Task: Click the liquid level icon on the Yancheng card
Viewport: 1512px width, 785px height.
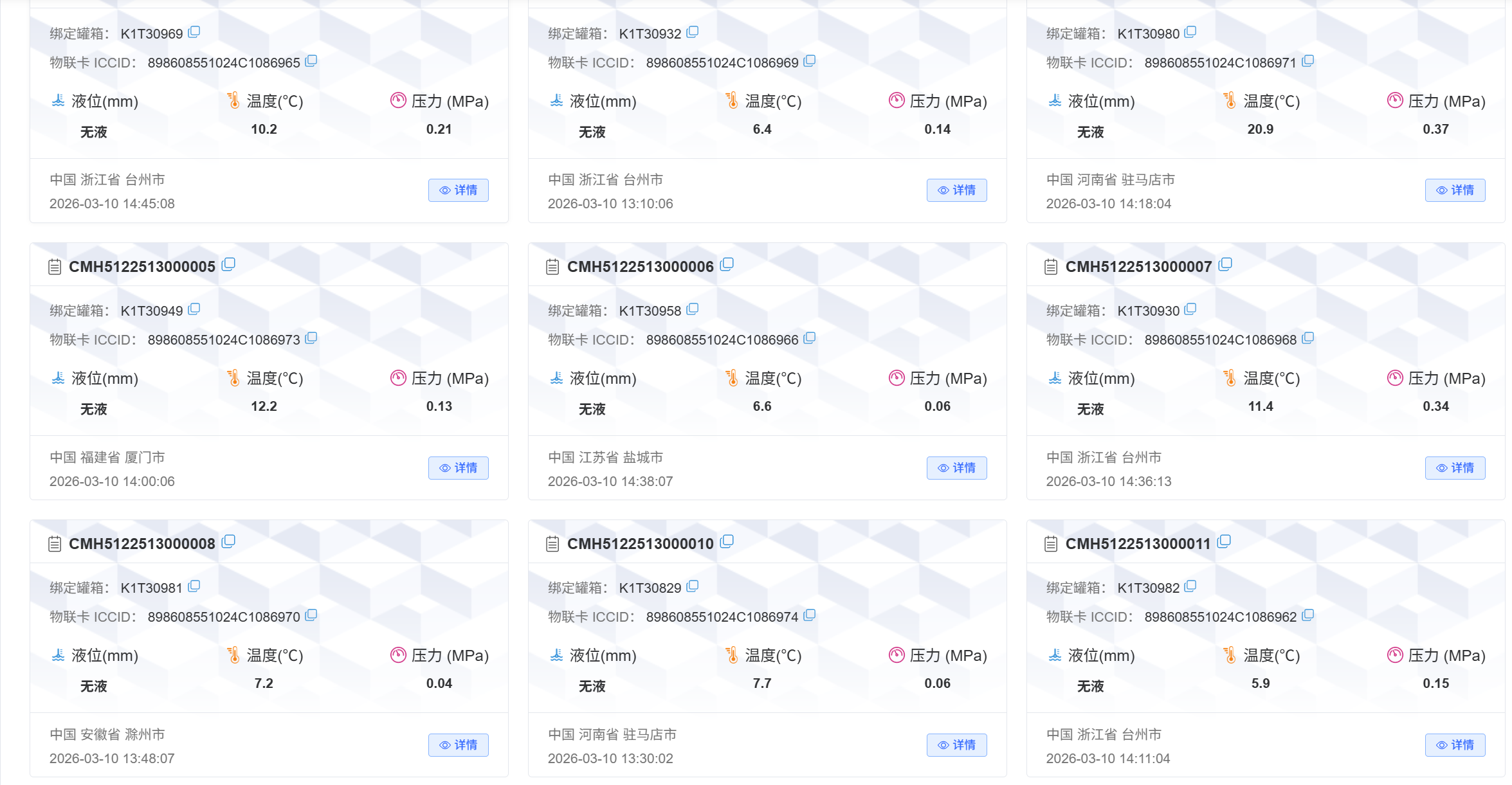Action: pos(557,378)
